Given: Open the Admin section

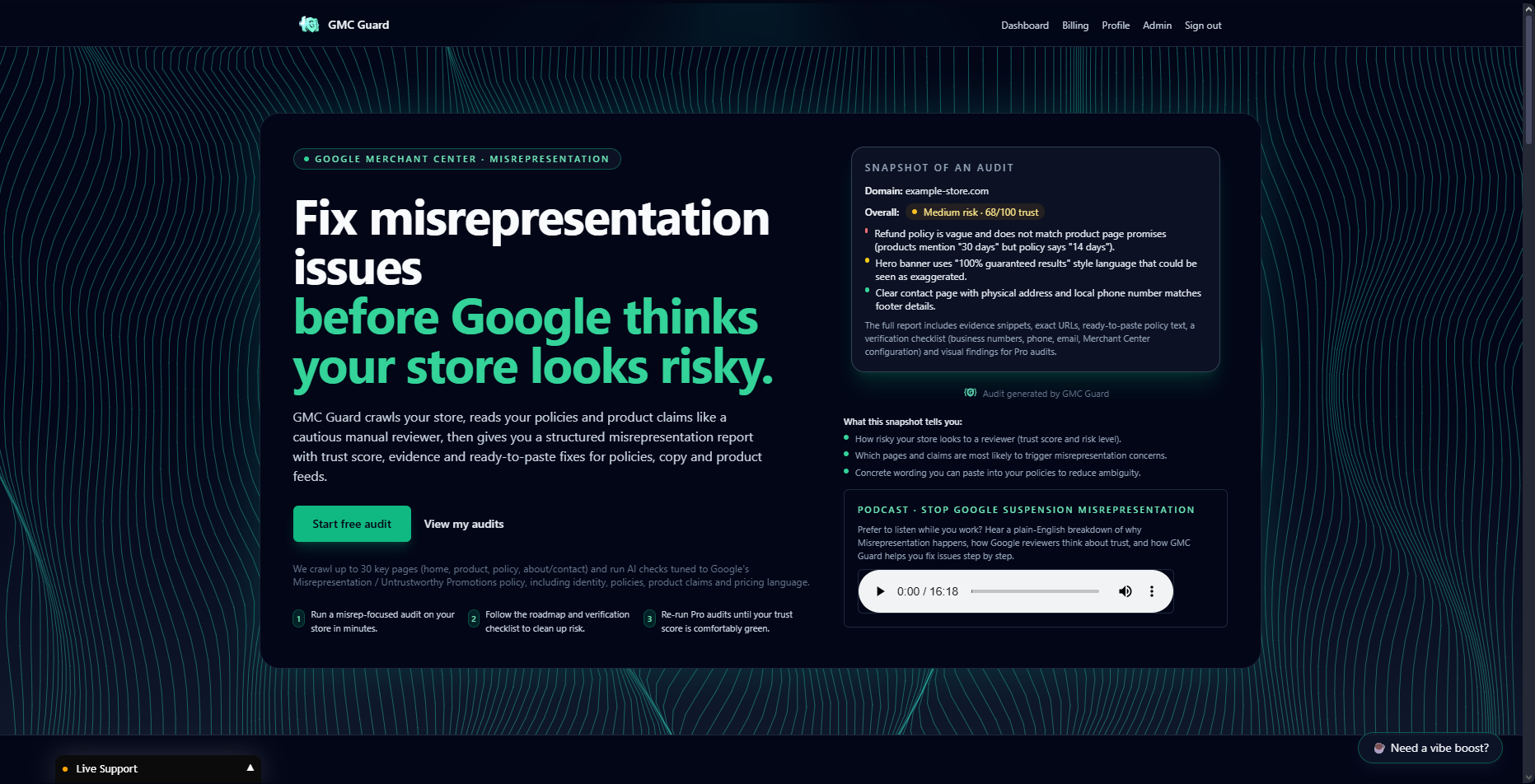Looking at the screenshot, I should pyautogui.click(x=1157, y=25).
